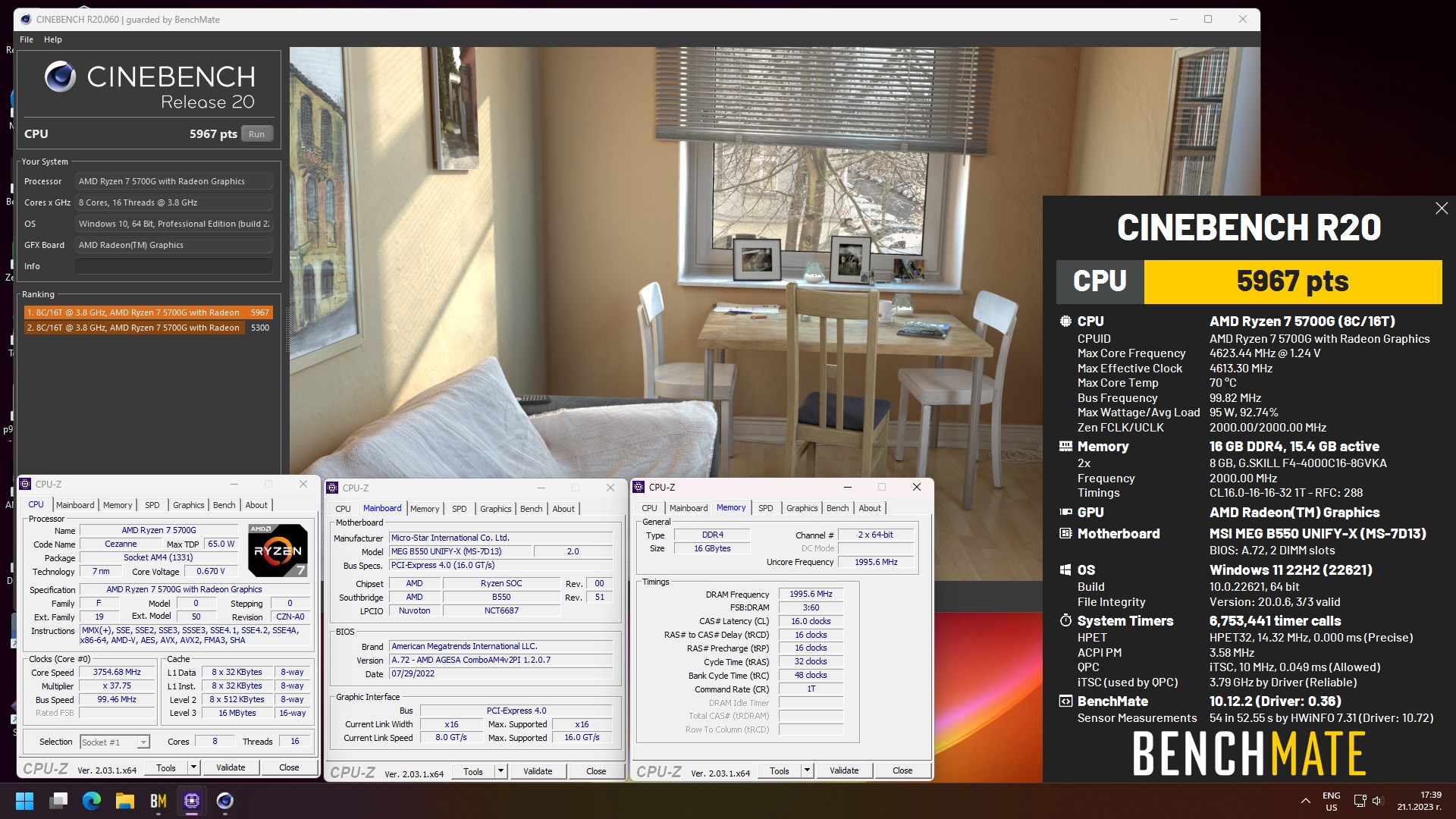Viewport: 1456px width, 819px height.
Task: Click the CPU-Z Mainboard window title icon
Action: tap(332, 488)
